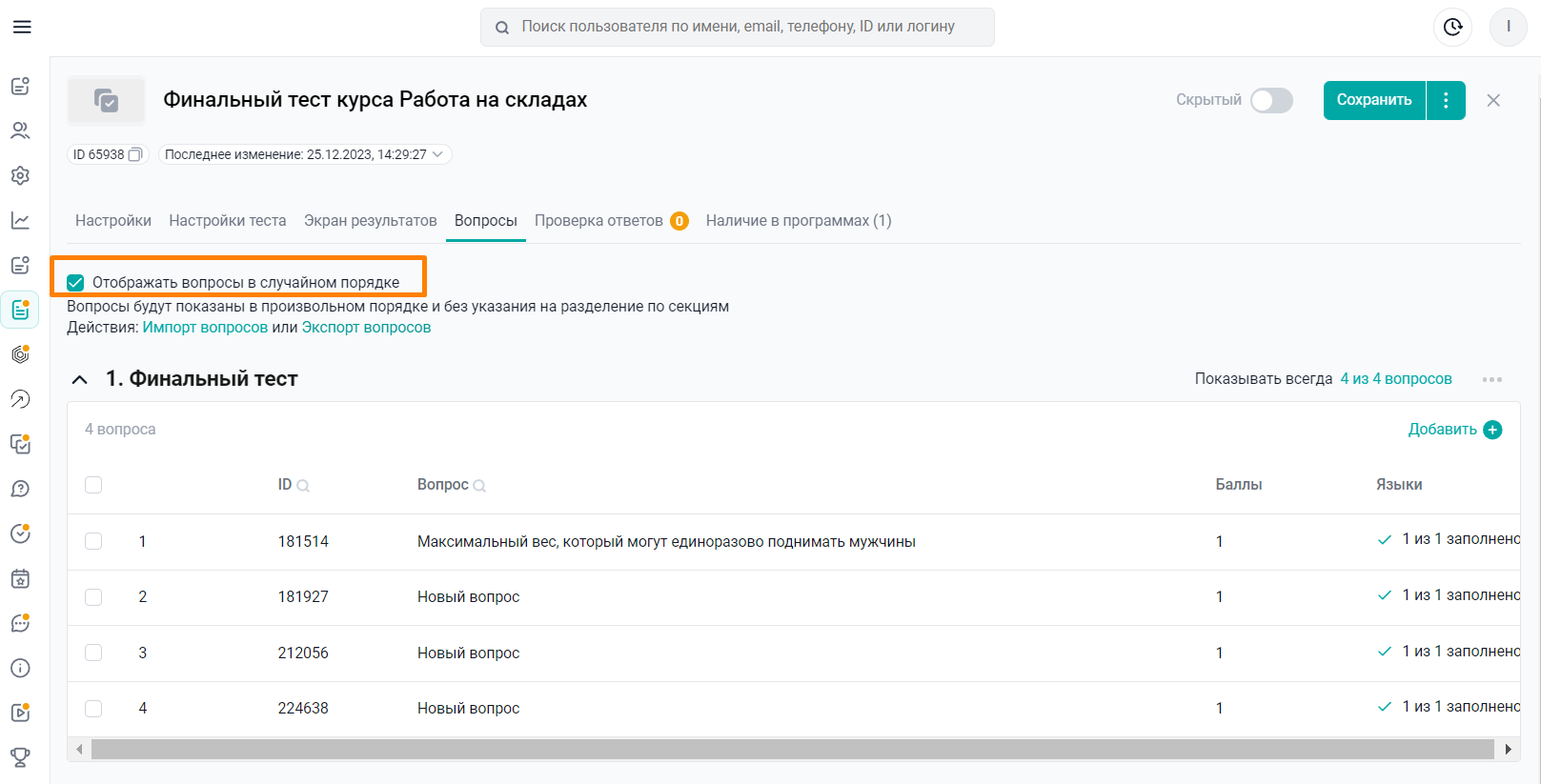
Task: Open the user avatar labeled I
Action: pos(1509,27)
